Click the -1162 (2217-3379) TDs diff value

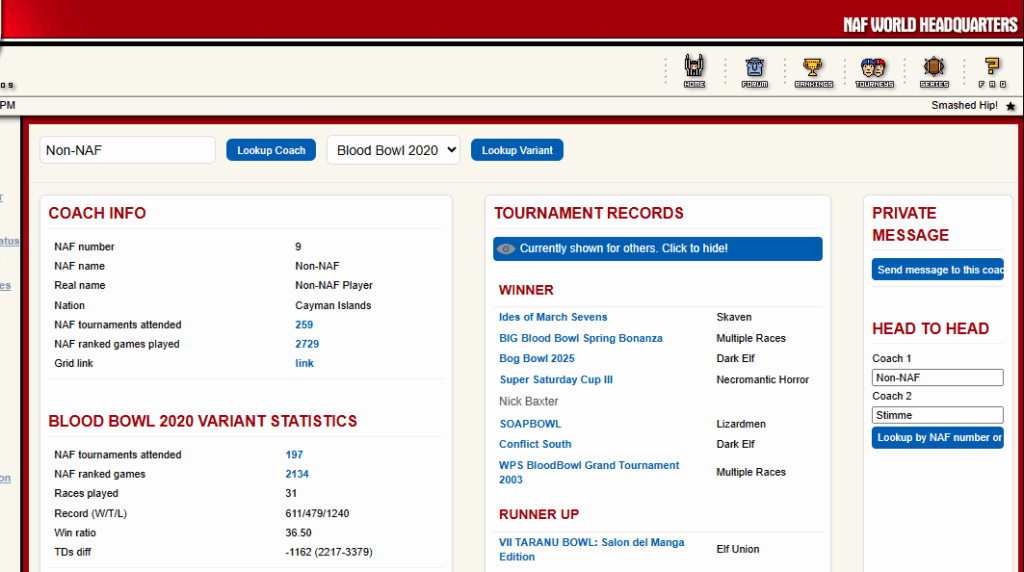(329, 552)
